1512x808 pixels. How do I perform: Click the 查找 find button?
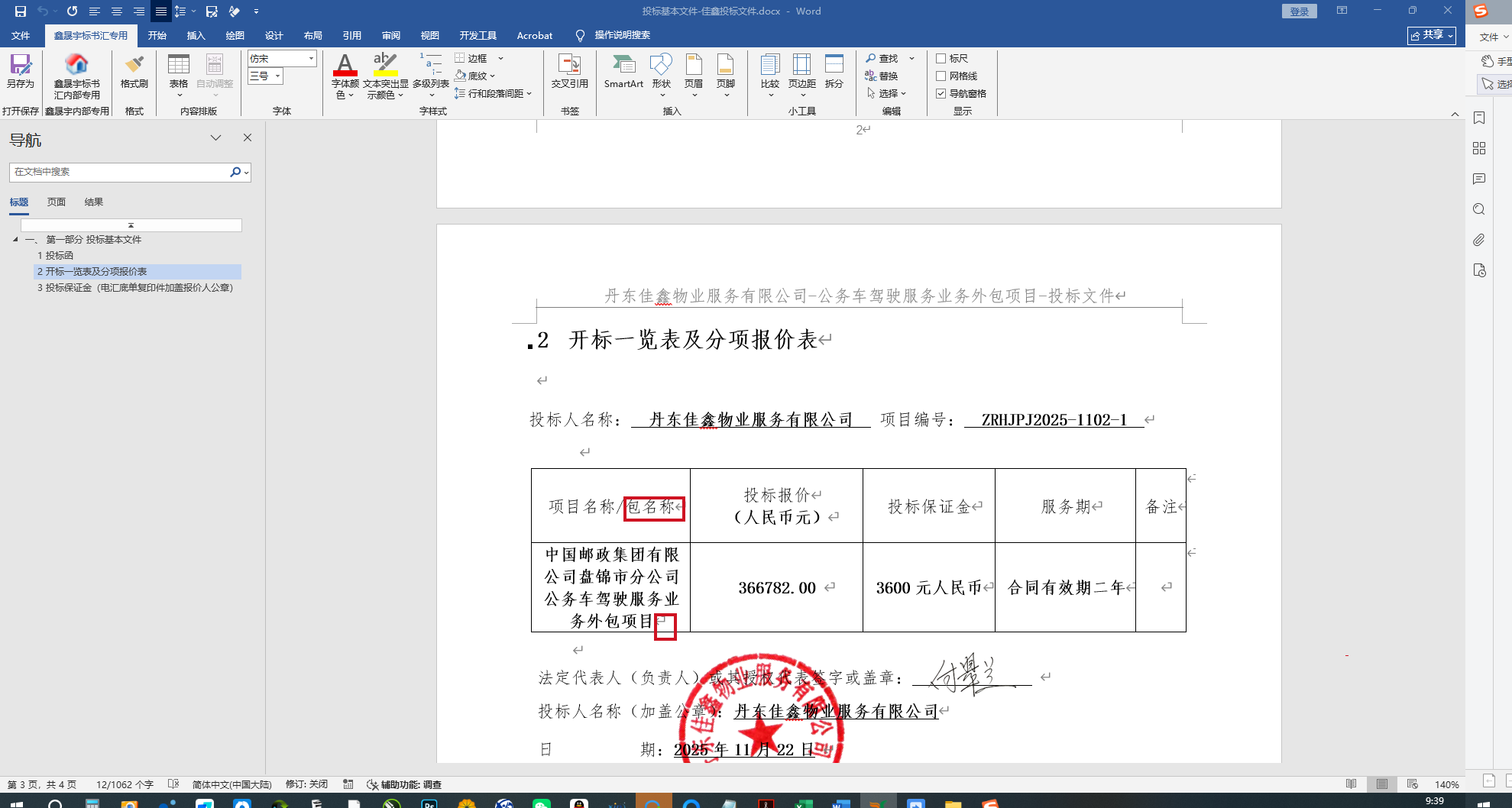click(x=882, y=58)
